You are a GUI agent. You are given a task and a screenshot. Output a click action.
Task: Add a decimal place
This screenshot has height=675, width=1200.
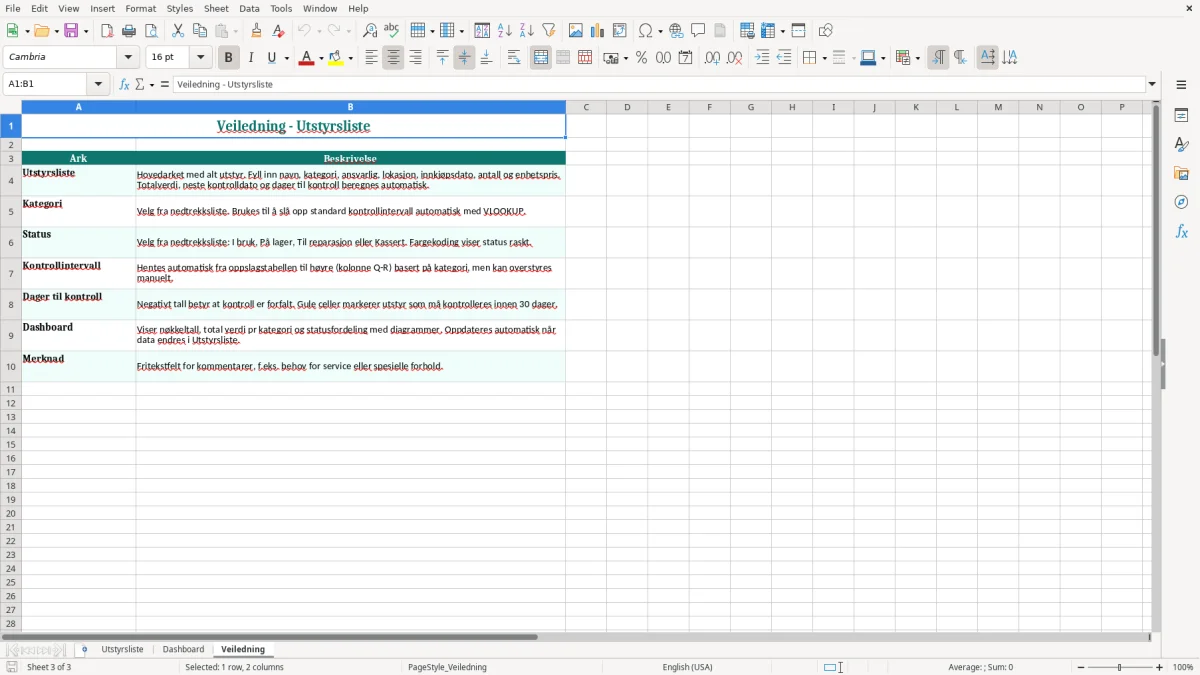click(712, 58)
